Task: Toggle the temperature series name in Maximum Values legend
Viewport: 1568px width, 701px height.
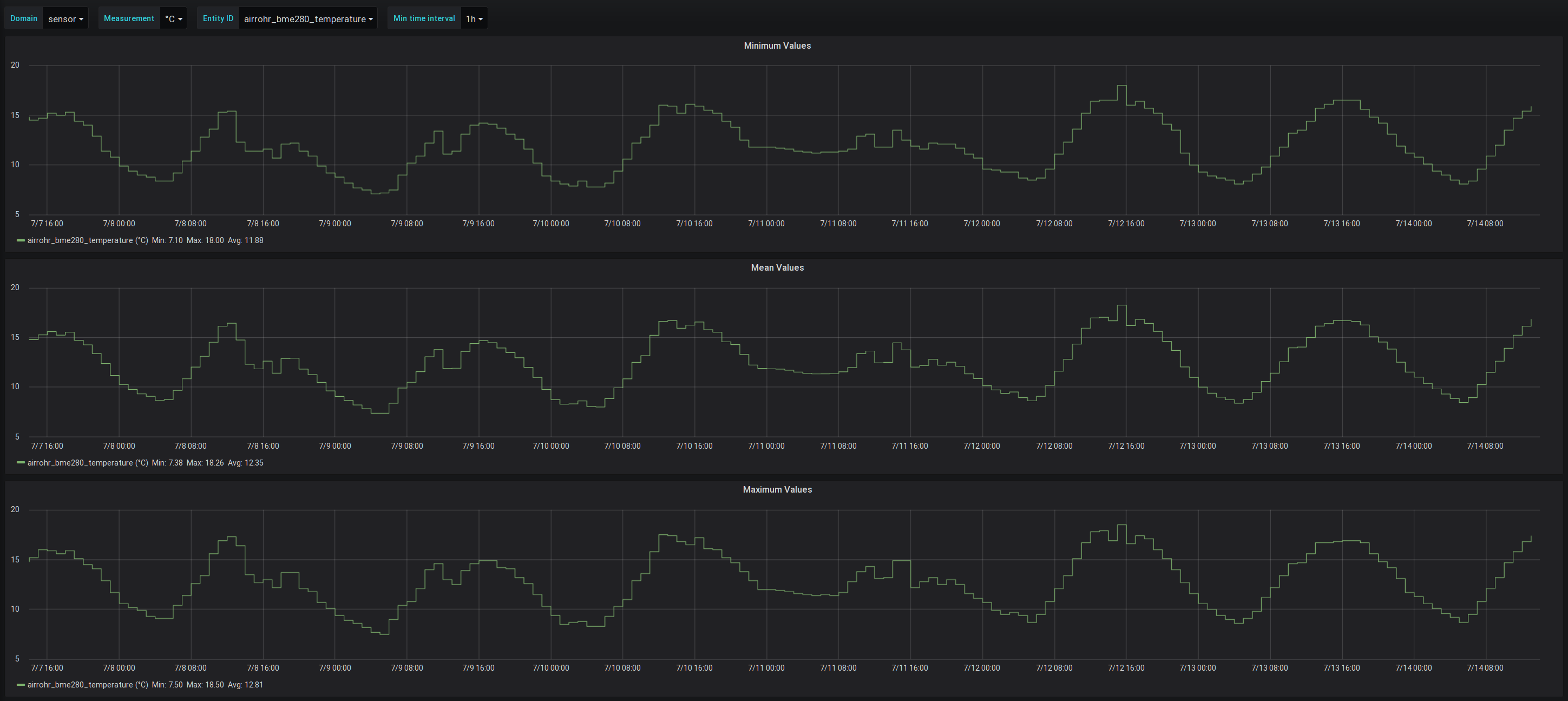Action: (x=88, y=685)
